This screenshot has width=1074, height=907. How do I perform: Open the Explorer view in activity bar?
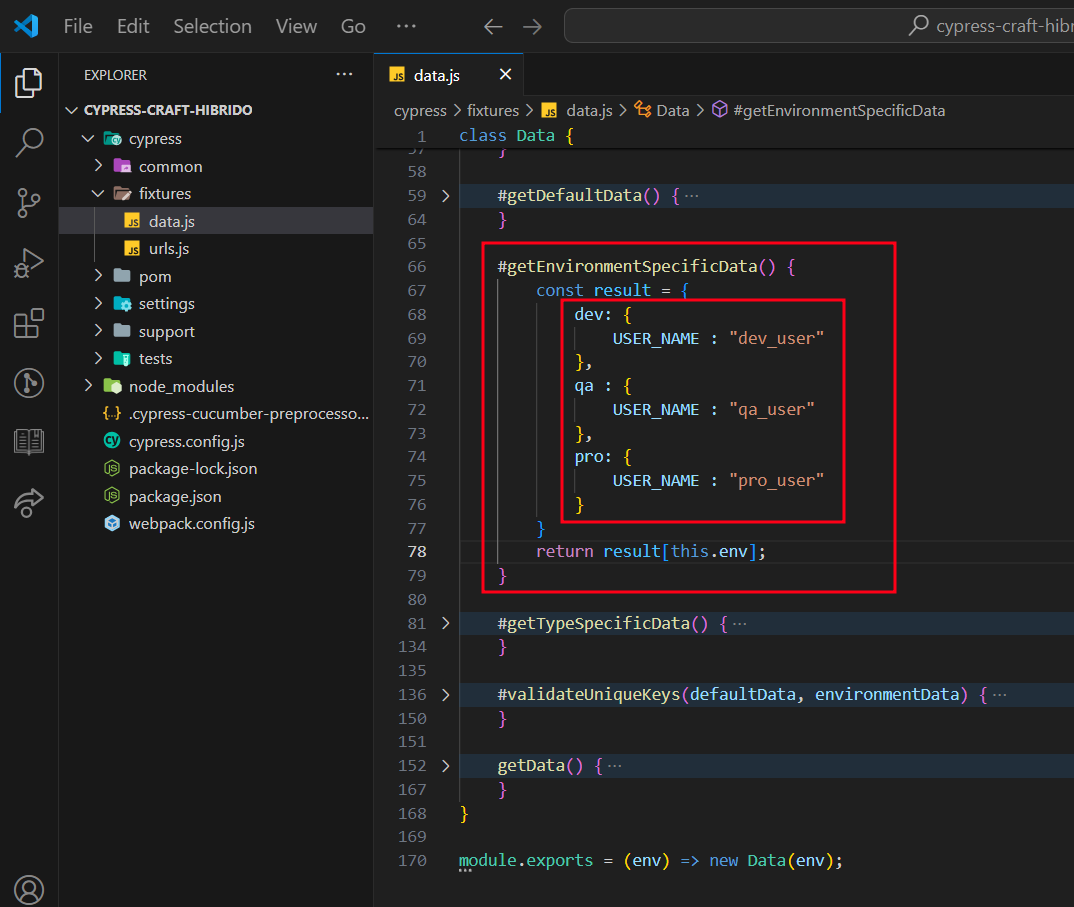(x=29, y=83)
